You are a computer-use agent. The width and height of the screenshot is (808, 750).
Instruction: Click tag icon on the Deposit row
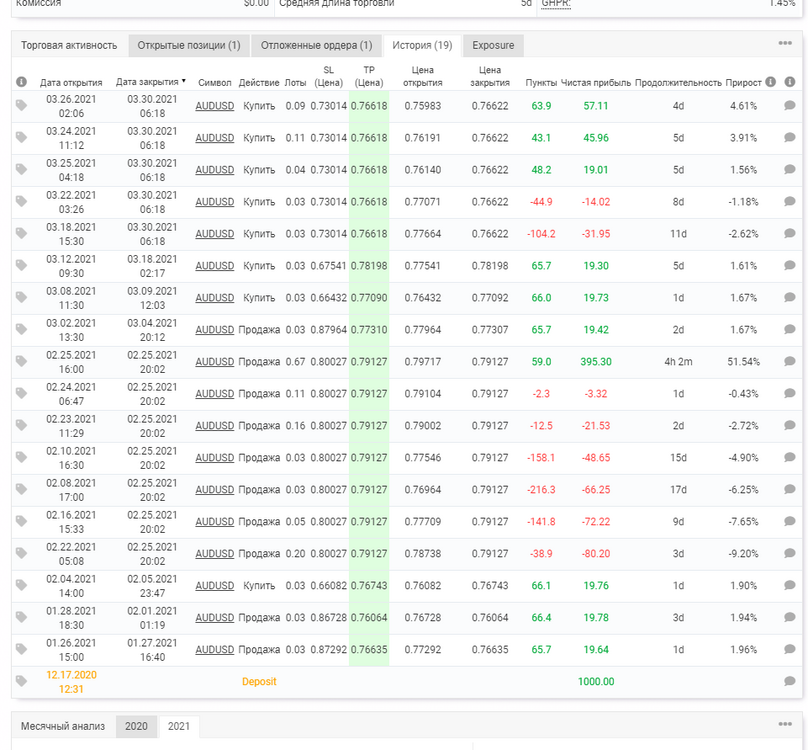[x=21, y=681]
